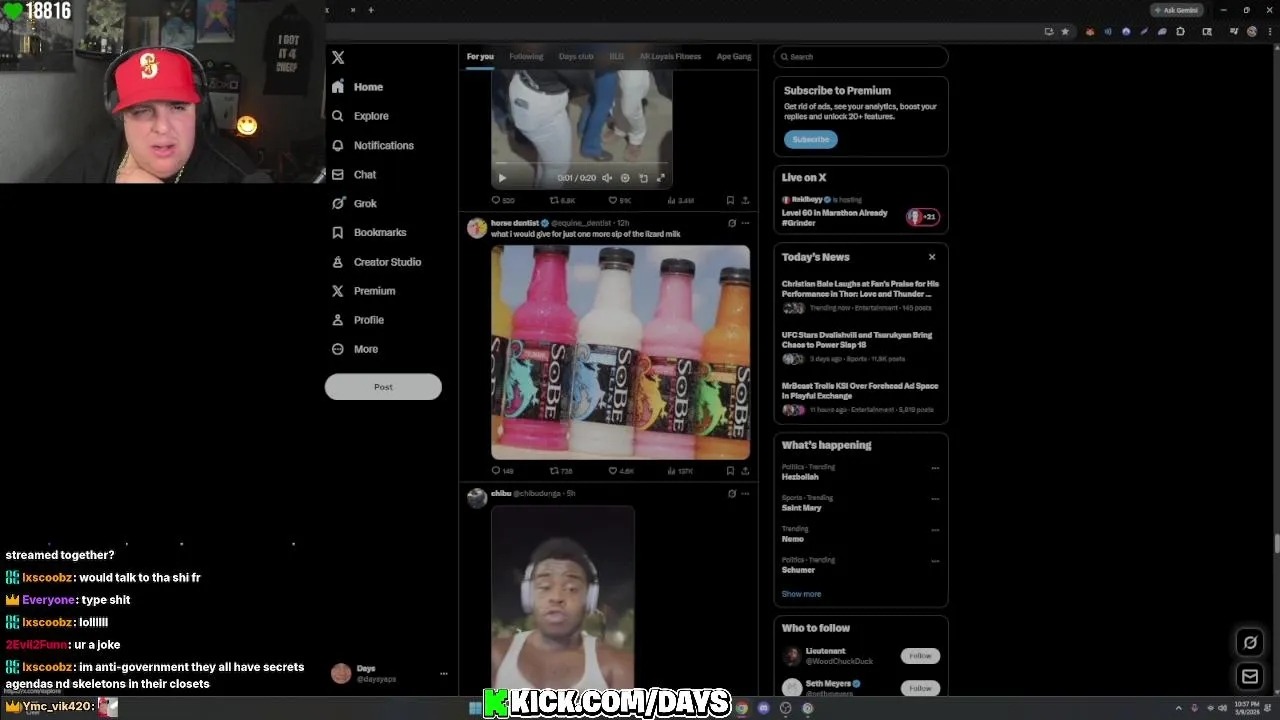Viewport: 1280px width, 720px height.
Task: Open Bookmarks in sidebar
Action: pos(369,232)
